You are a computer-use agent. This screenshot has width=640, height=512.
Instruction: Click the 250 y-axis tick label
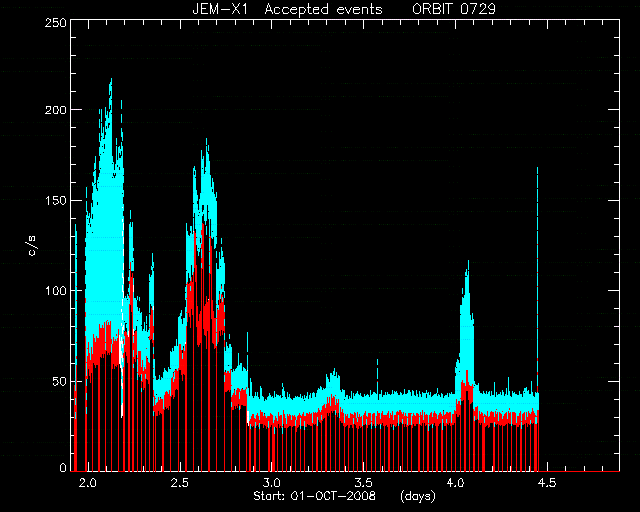56,23
